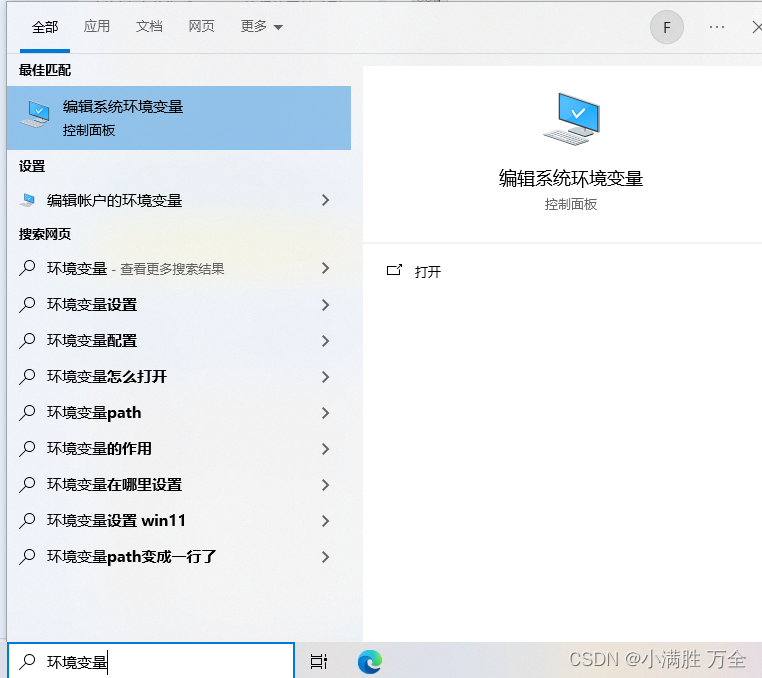Expand arrow beside 环境变量path
The width and height of the screenshot is (762, 678).
[x=326, y=413]
